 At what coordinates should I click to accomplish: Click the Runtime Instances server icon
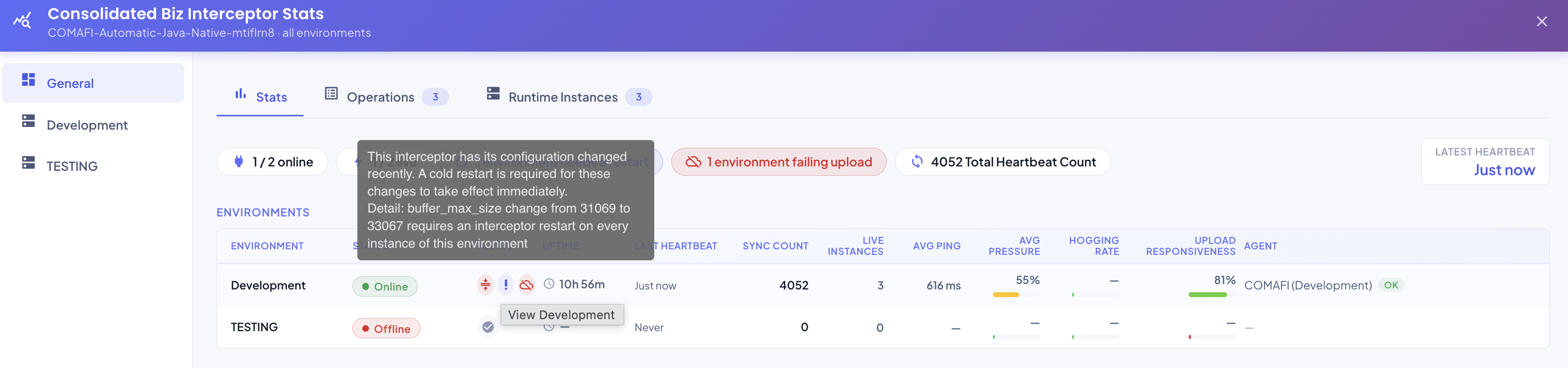tap(493, 93)
